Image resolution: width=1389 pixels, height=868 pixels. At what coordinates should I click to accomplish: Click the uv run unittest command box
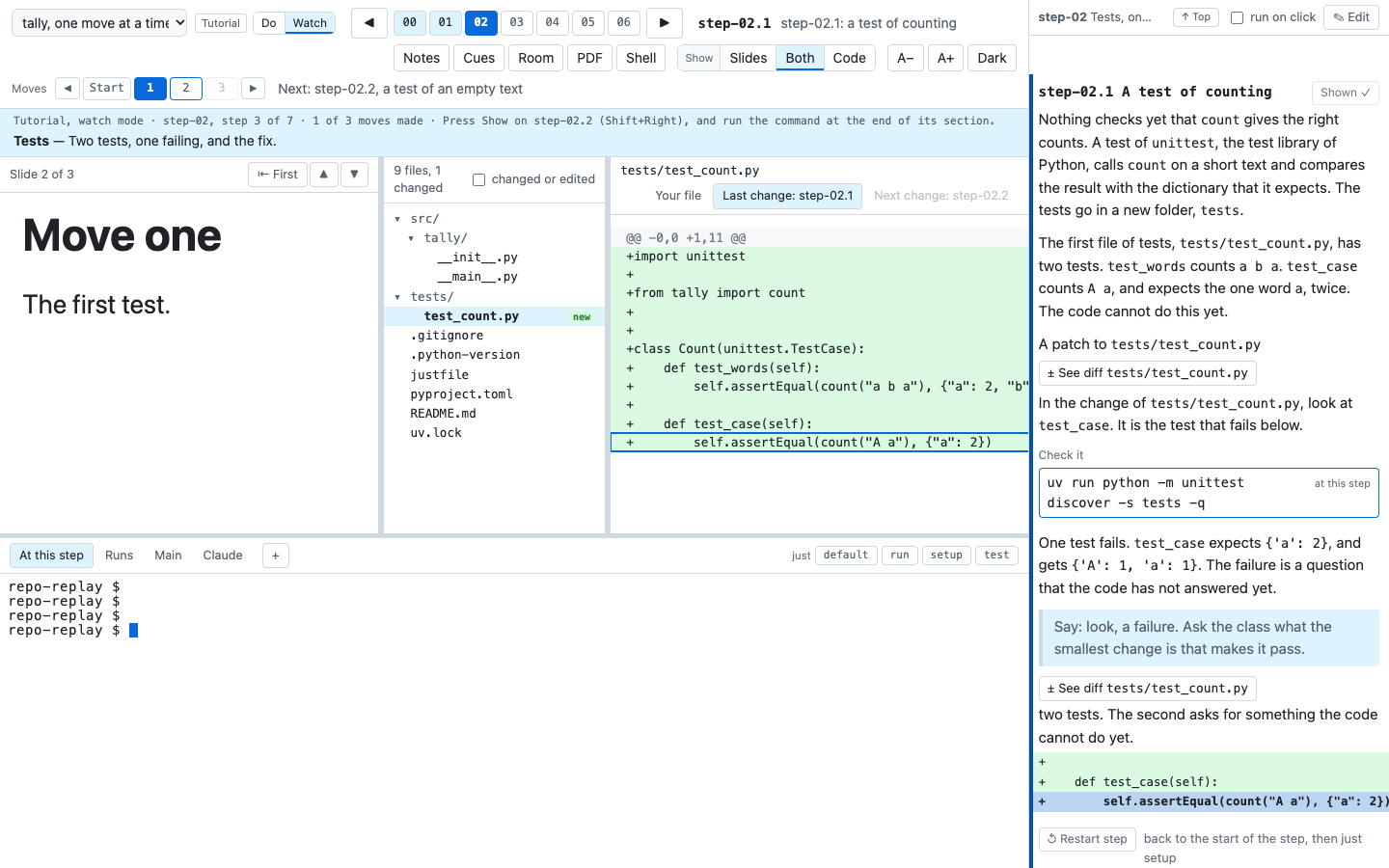(x=1209, y=493)
